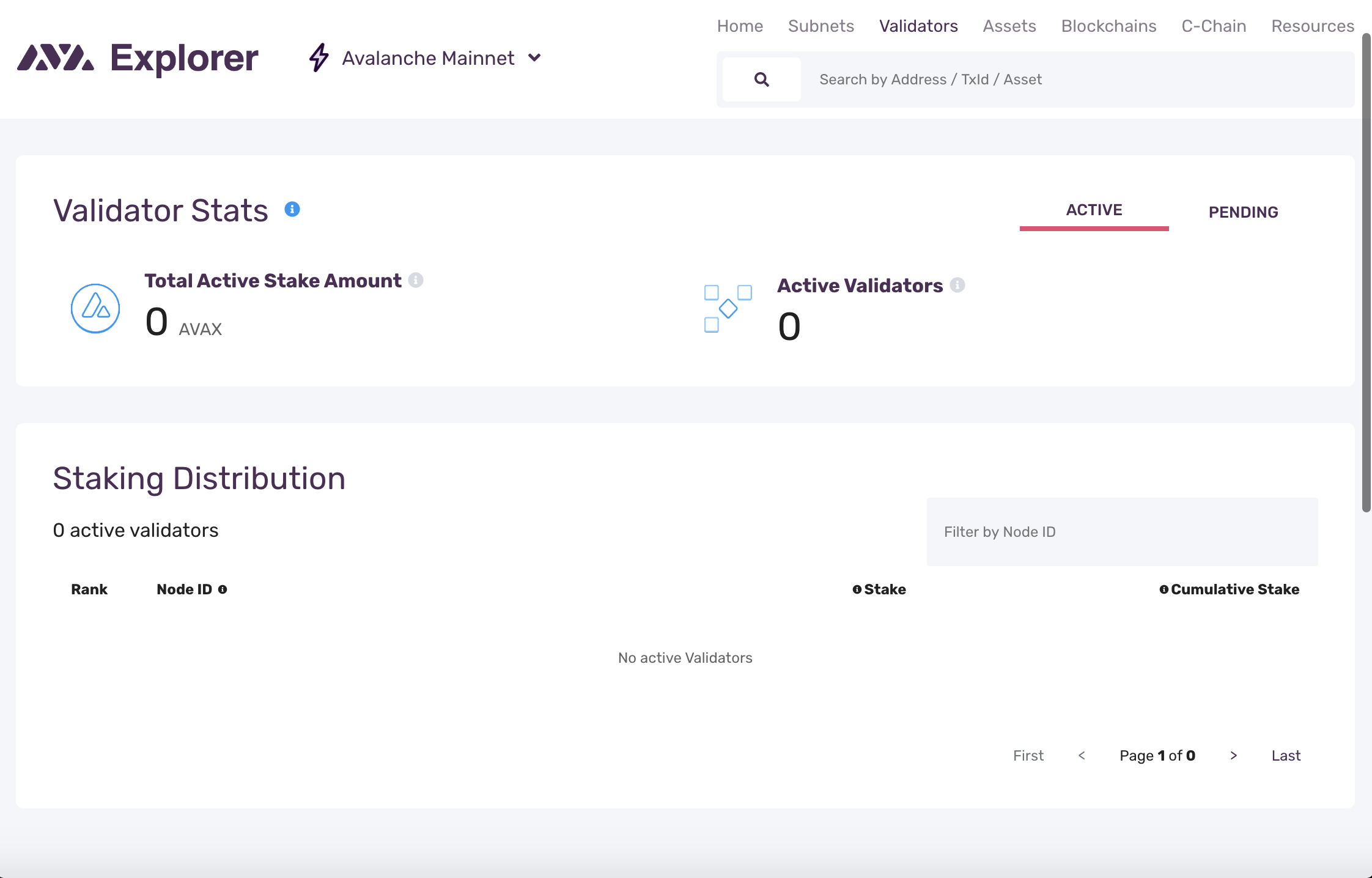Click the Filter by Node ID field
This screenshot has width=1372, height=878.
[1122, 532]
